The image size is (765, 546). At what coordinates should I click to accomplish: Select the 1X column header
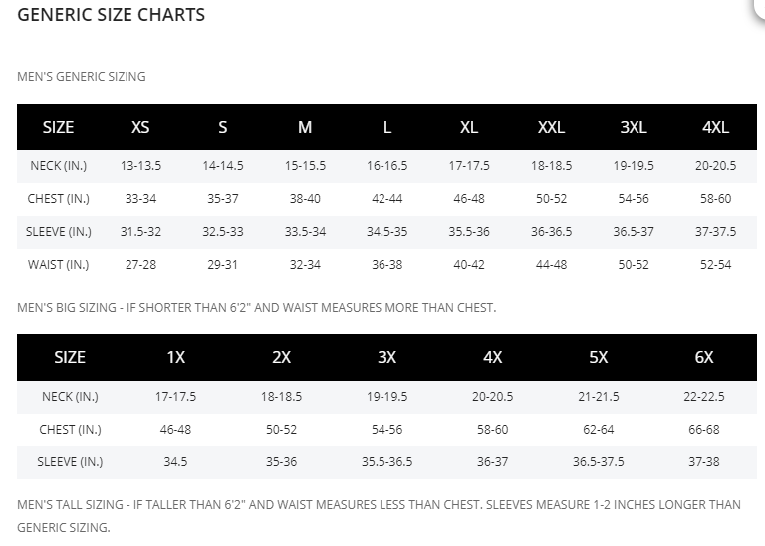[176, 357]
